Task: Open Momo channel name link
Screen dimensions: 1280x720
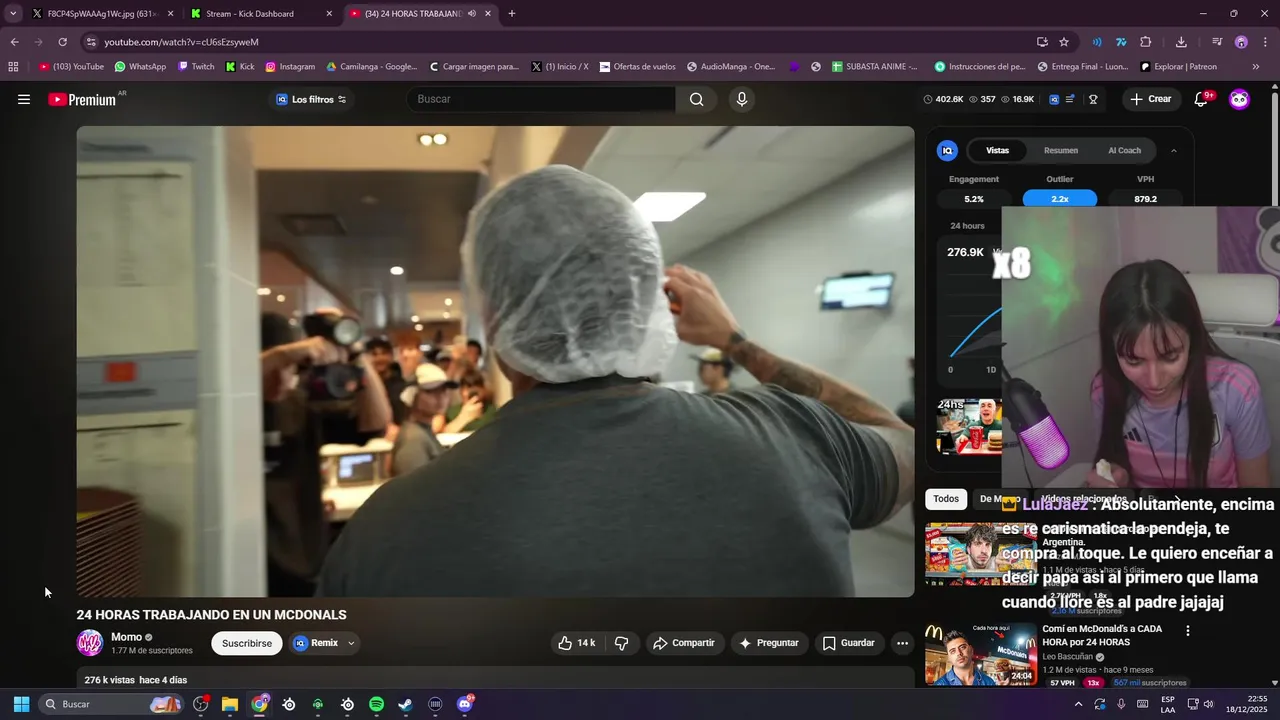Action: [x=126, y=637]
